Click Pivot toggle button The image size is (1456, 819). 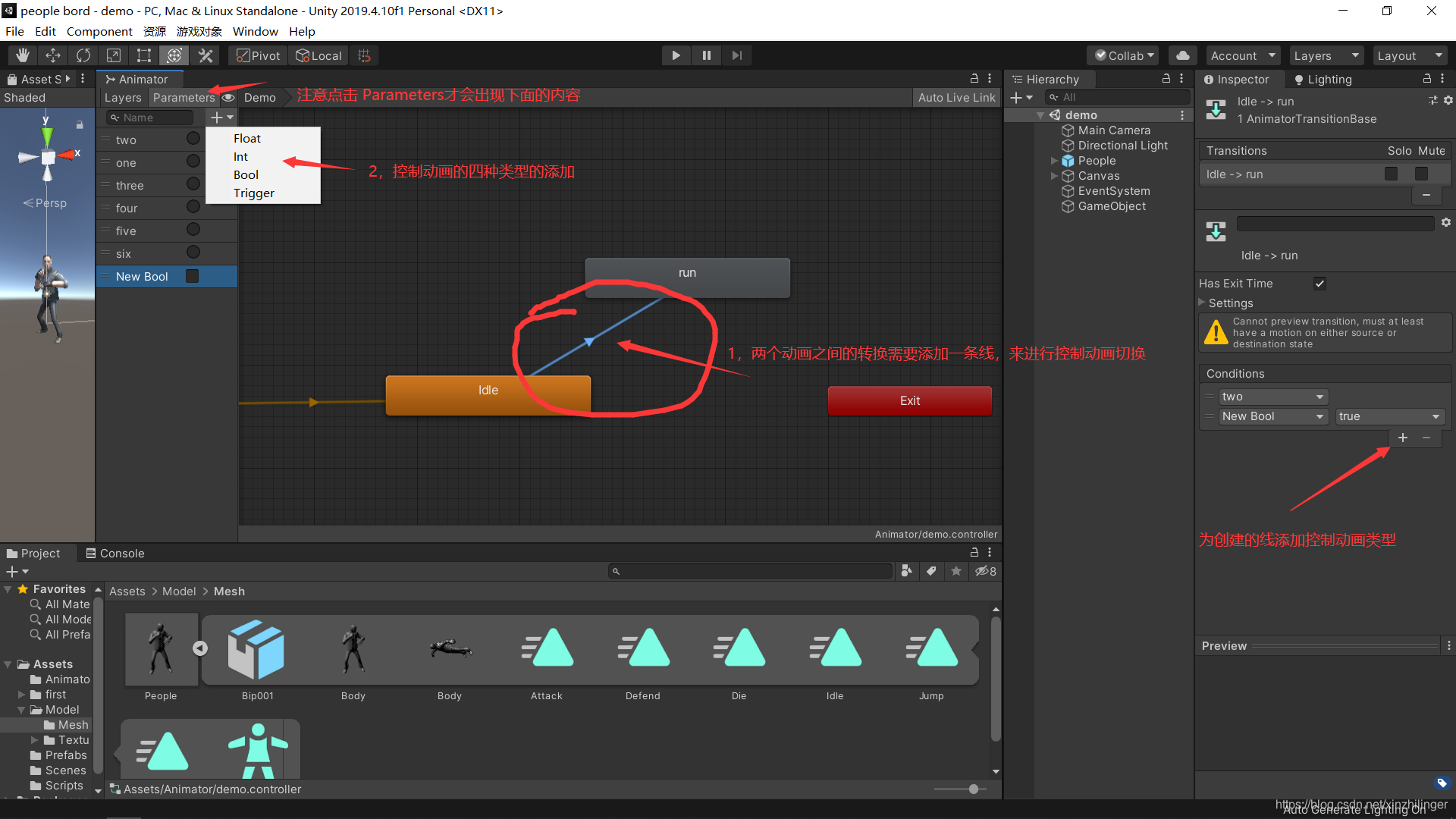pyautogui.click(x=259, y=55)
